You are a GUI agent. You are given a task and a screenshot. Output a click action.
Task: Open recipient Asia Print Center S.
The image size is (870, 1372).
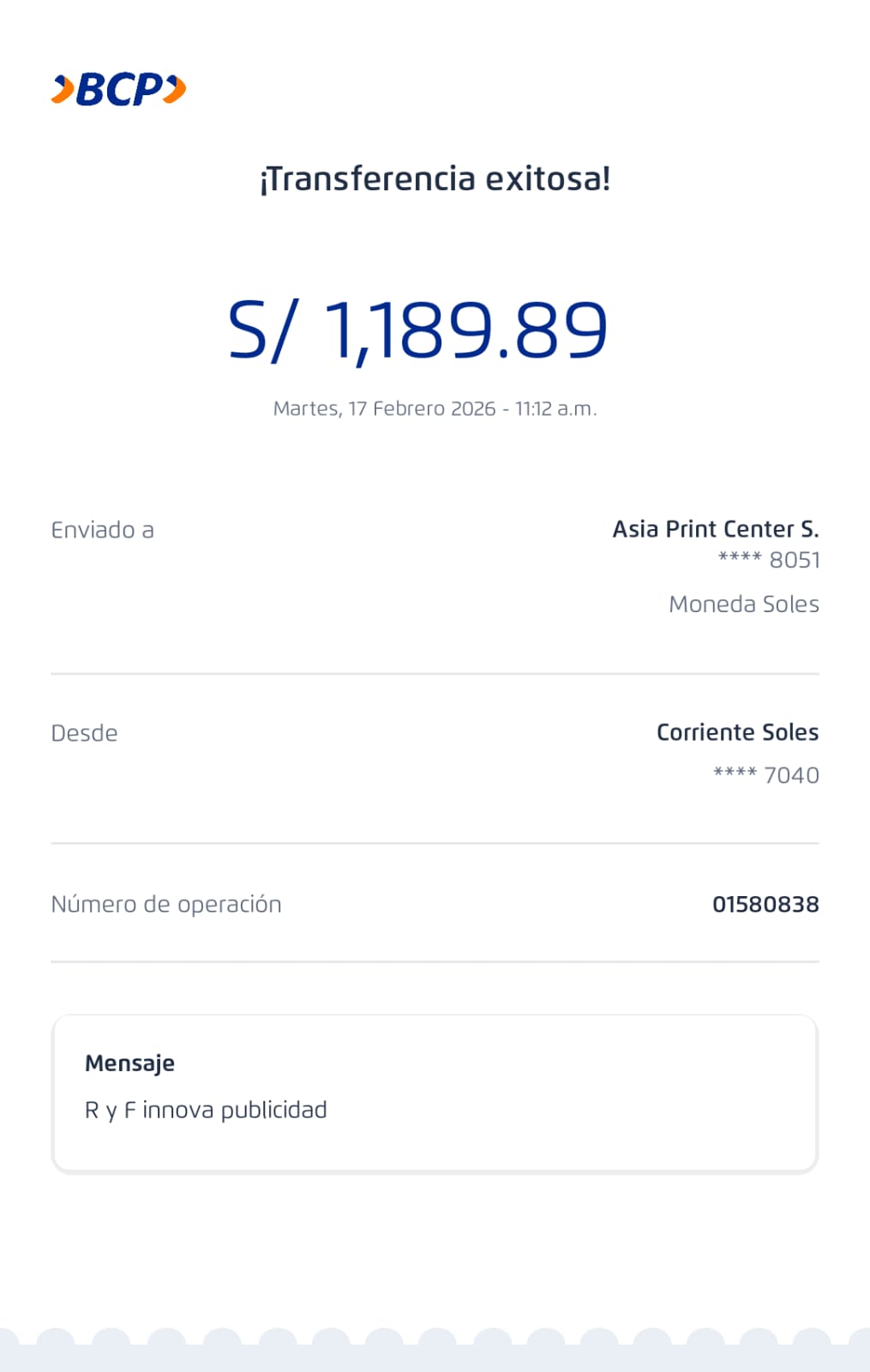pyautogui.click(x=715, y=529)
